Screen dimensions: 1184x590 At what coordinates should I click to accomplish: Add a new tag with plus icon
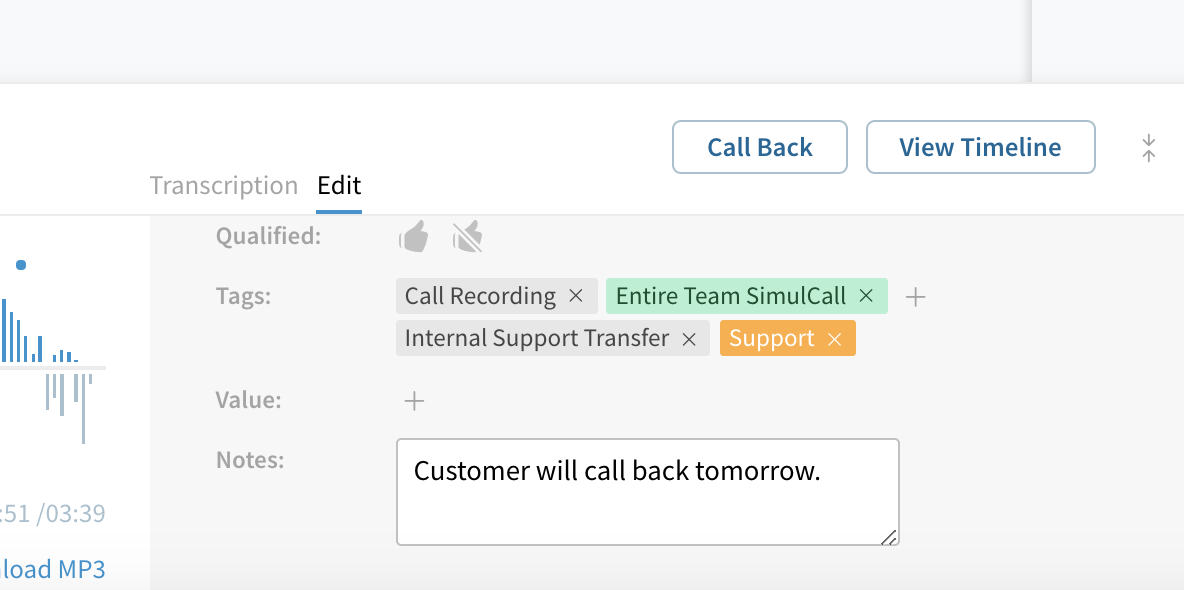(x=915, y=297)
